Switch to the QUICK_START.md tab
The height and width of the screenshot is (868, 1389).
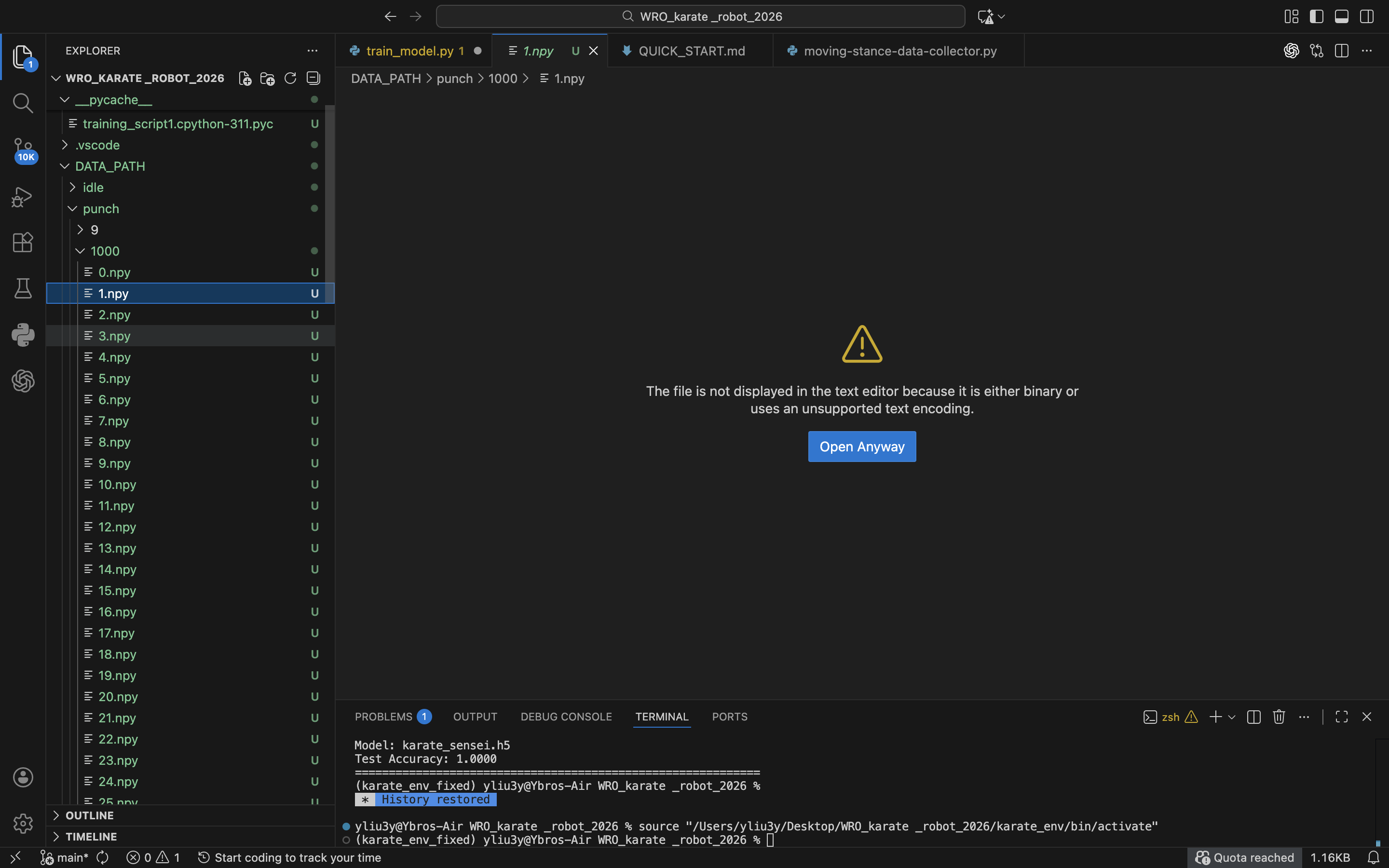point(691,51)
